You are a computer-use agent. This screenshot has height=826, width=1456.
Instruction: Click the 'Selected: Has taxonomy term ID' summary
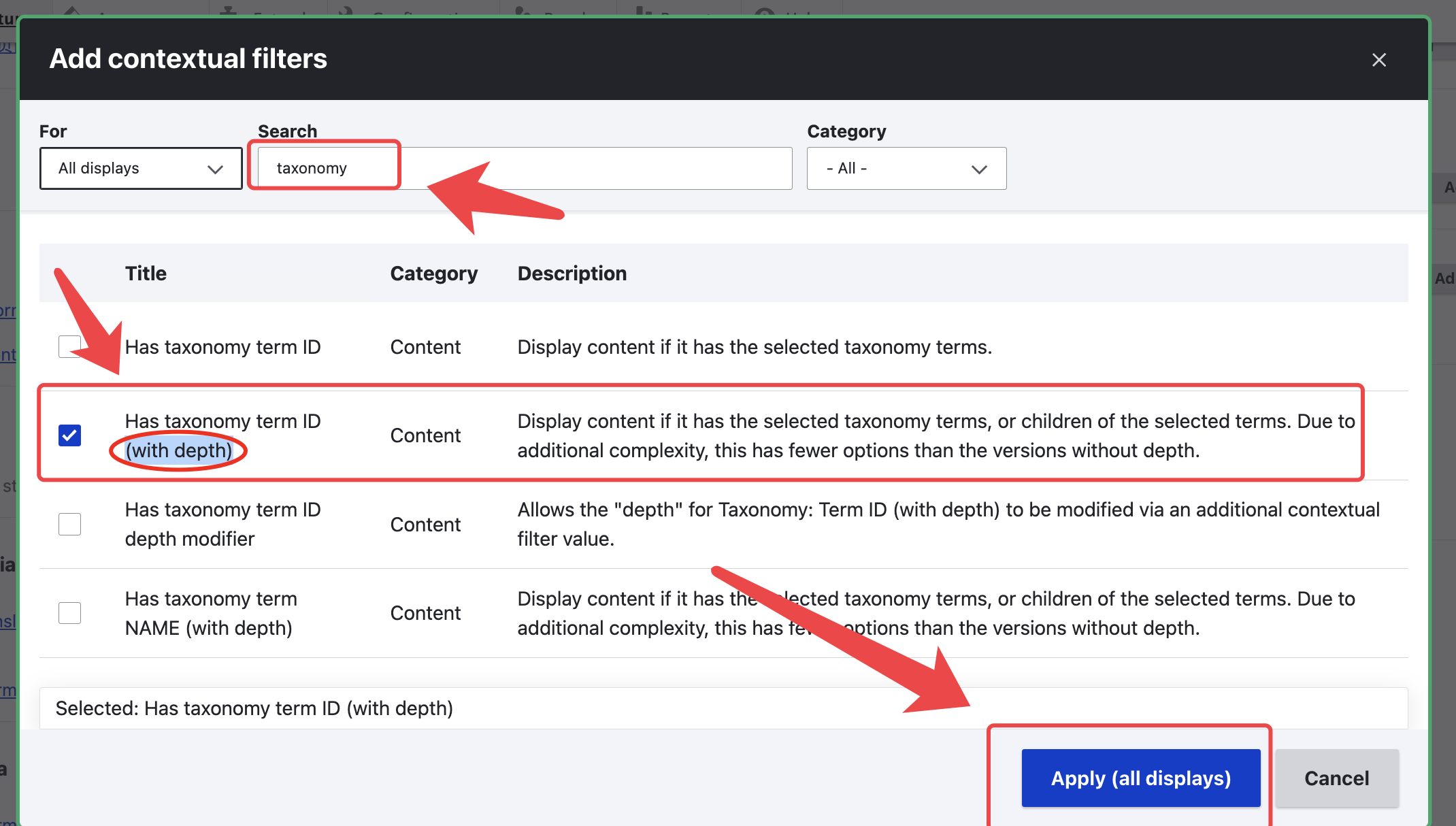[254, 708]
